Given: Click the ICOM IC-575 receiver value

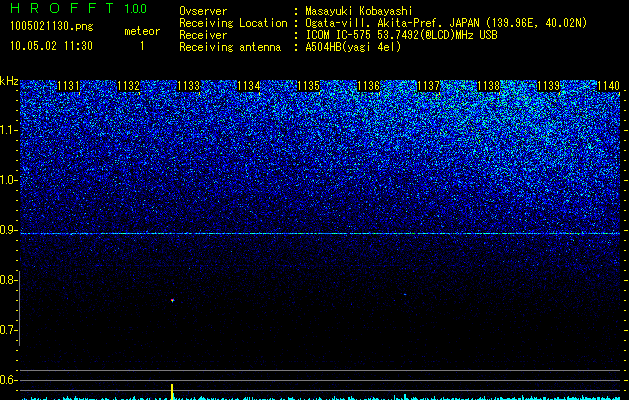Looking at the screenshot, I should click(x=401, y=35).
